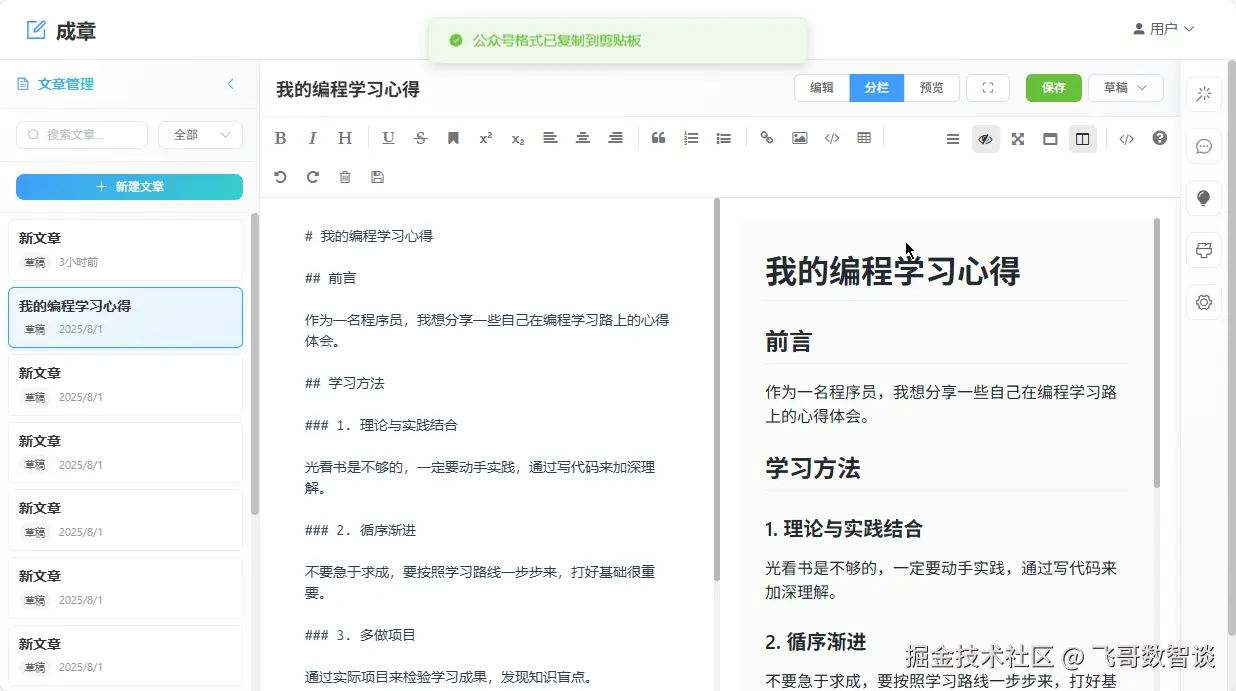Toggle fullscreen mode next to 预览 tab

pyautogui.click(x=988, y=88)
